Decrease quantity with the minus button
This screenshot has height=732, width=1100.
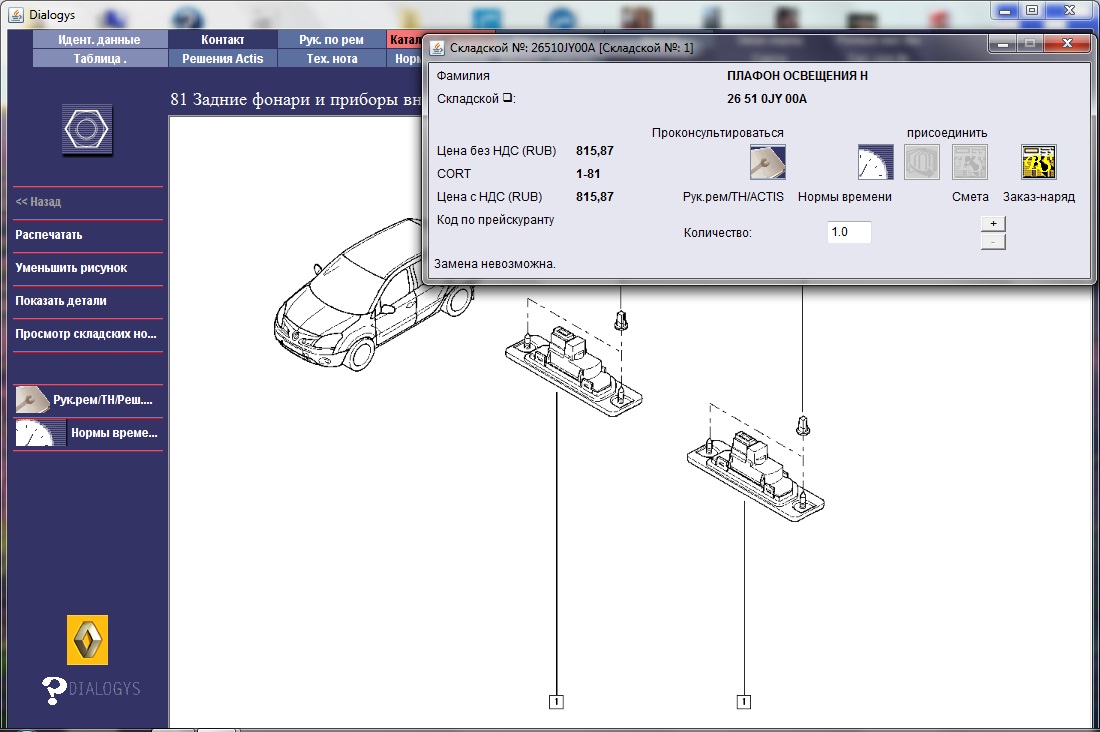coord(993,242)
